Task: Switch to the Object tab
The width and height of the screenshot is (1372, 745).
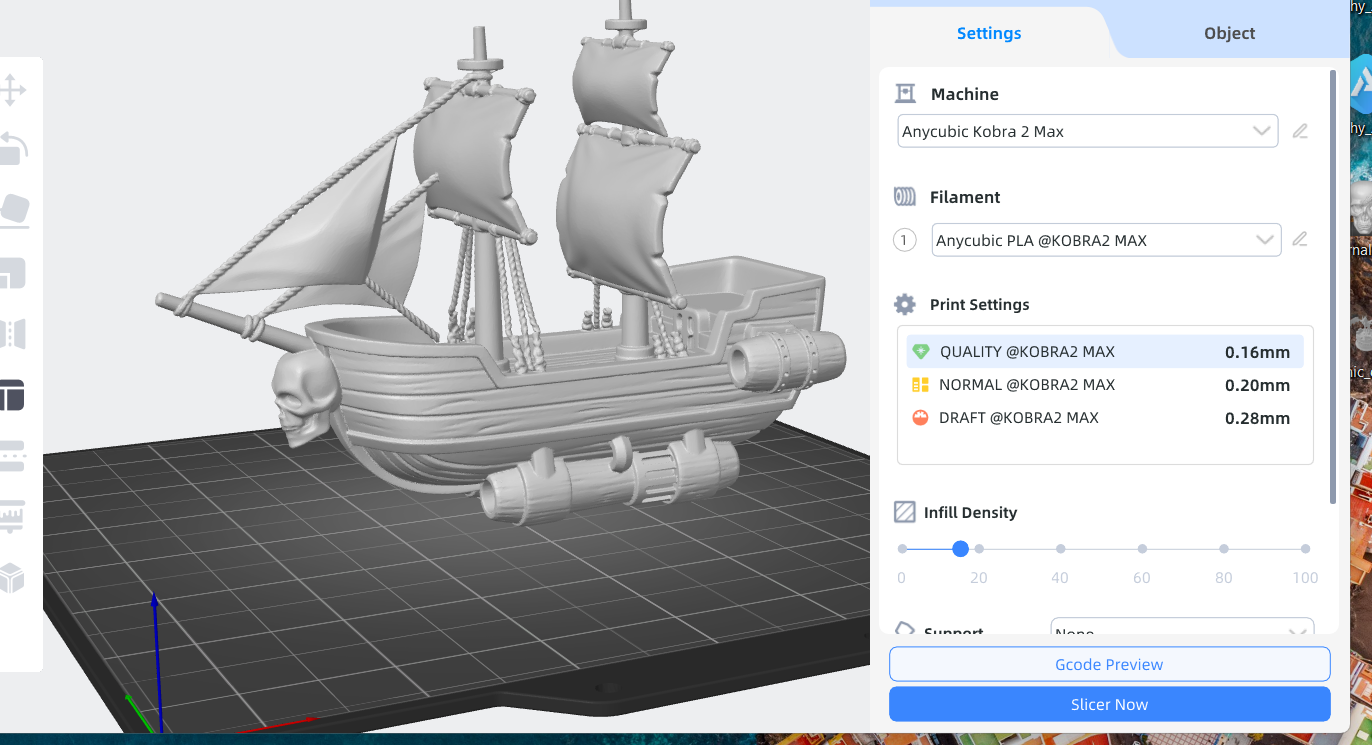Action: pyautogui.click(x=1229, y=33)
